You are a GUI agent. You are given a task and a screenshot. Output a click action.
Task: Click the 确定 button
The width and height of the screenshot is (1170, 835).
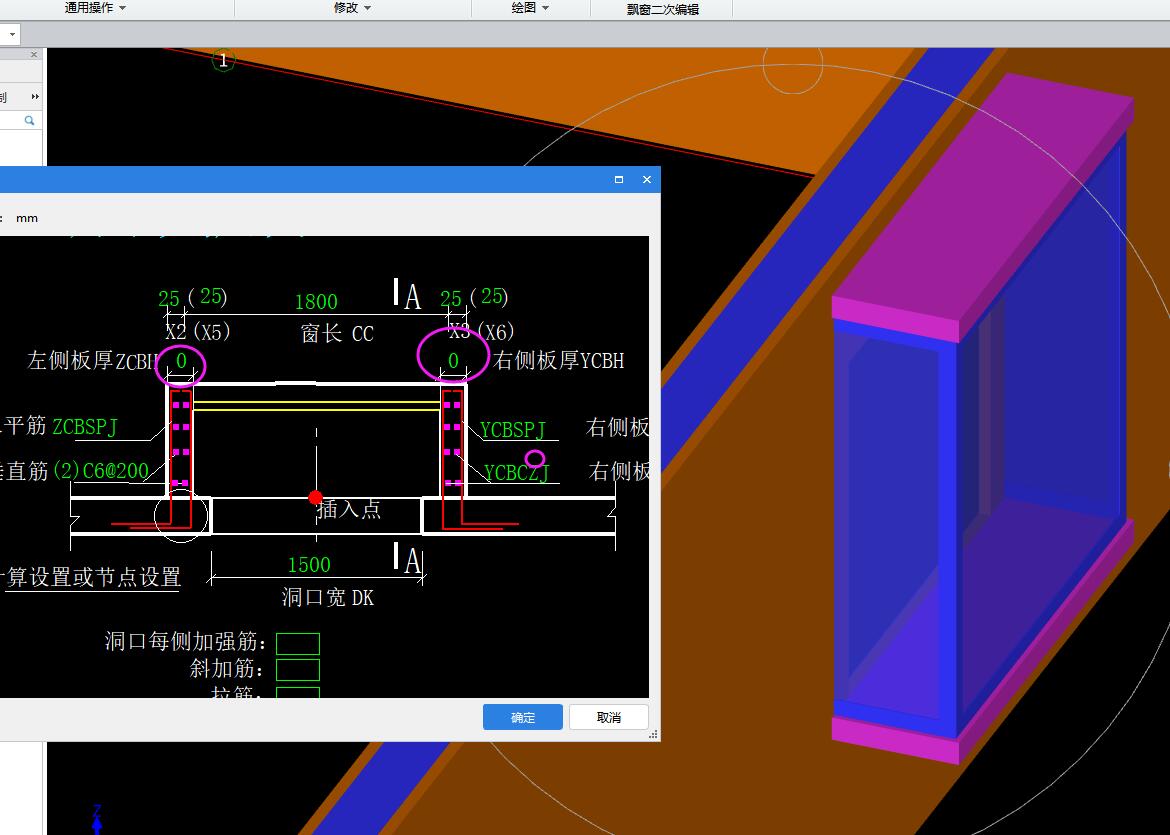(x=523, y=717)
